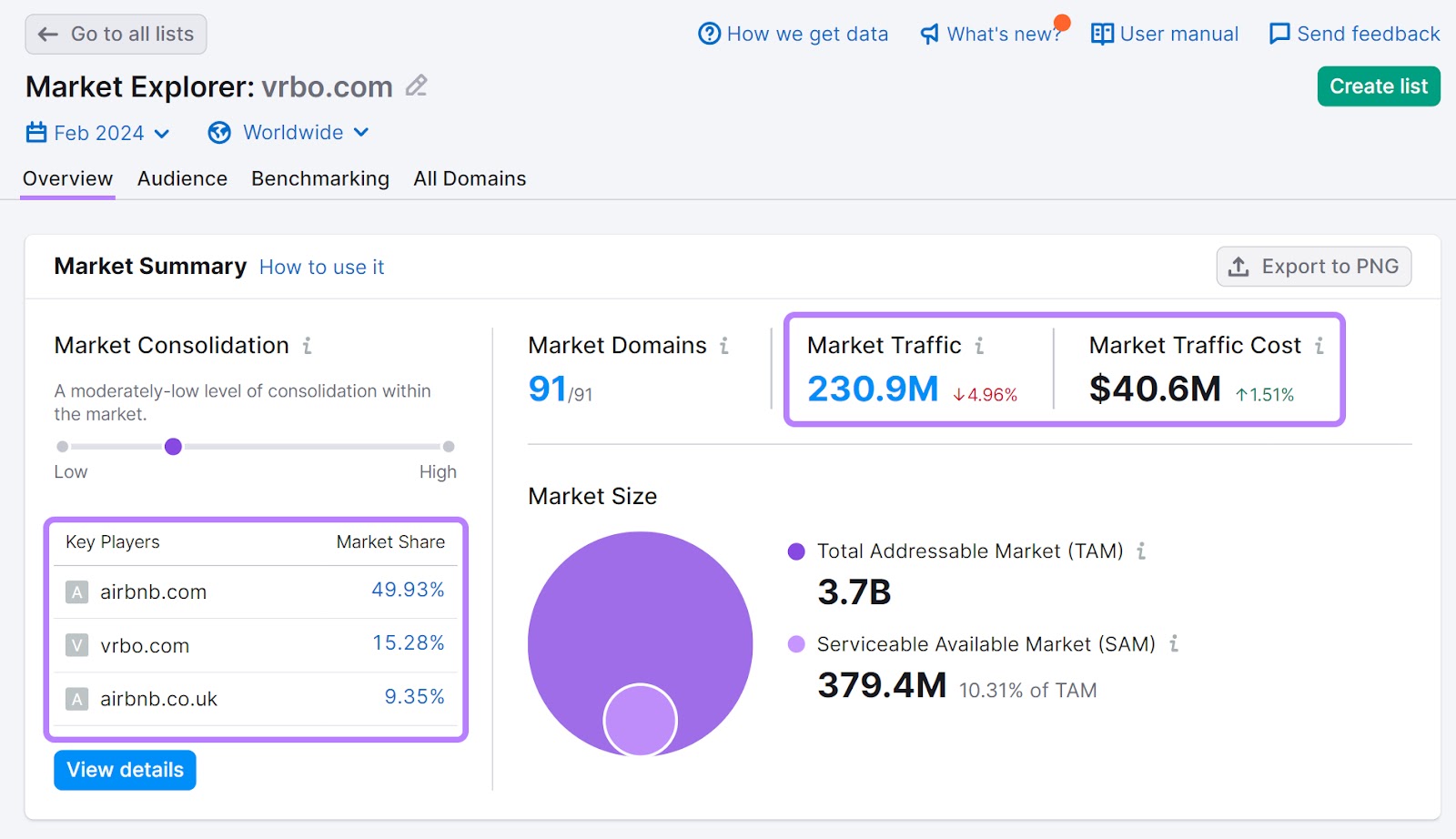
Task: Click the $40.6M traffic cost value
Action: pyautogui.click(x=1155, y=389)
